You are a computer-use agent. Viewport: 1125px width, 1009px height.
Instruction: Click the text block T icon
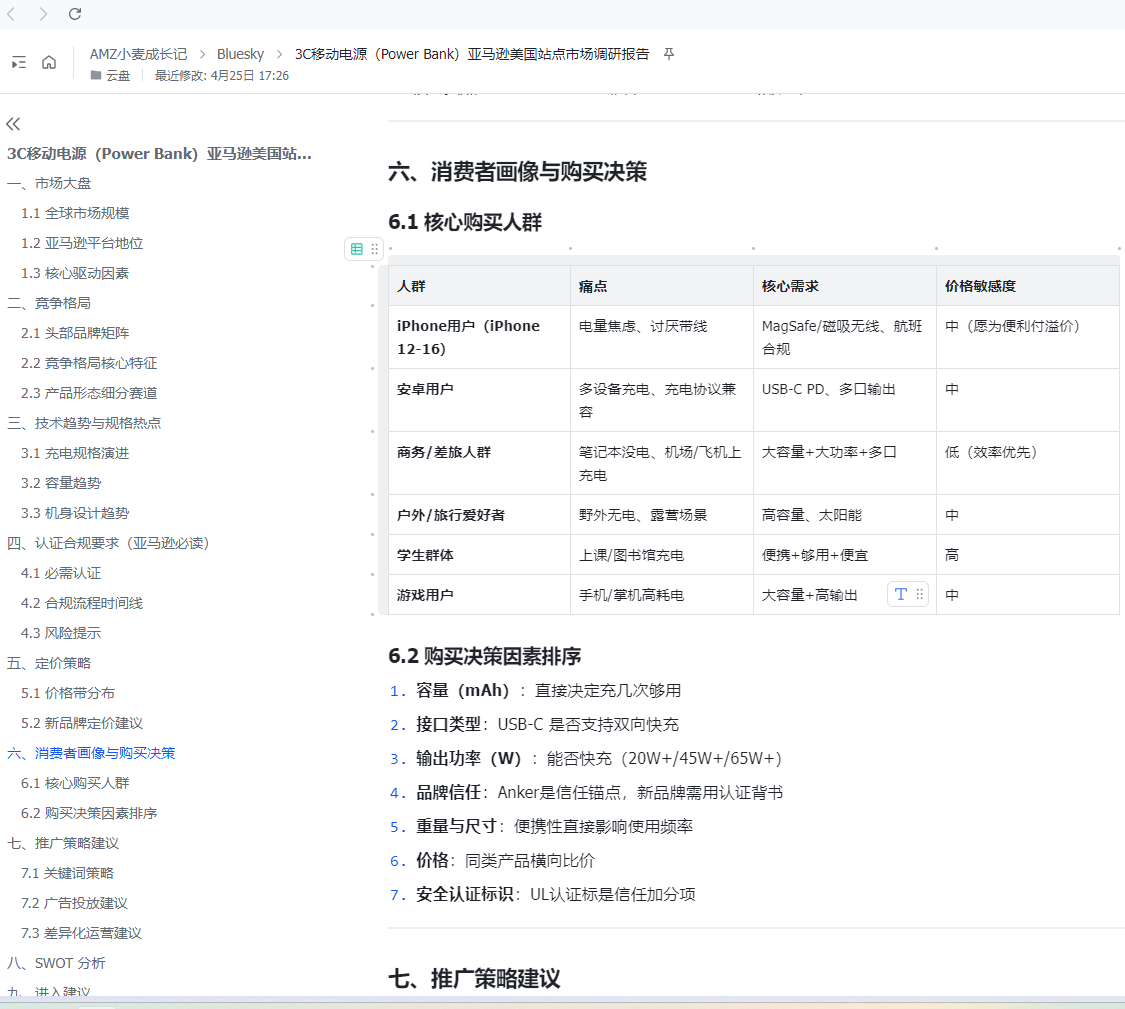point(901,594)
